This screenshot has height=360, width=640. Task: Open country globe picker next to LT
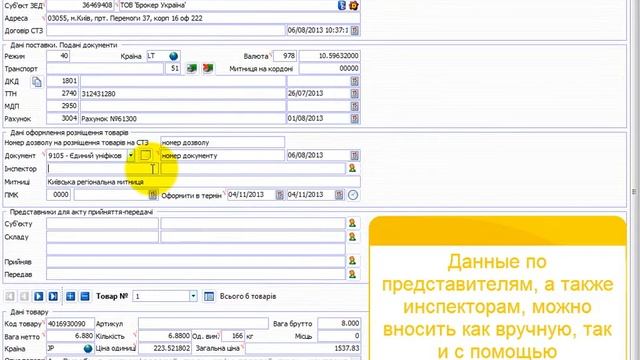[x=173, y=56]
